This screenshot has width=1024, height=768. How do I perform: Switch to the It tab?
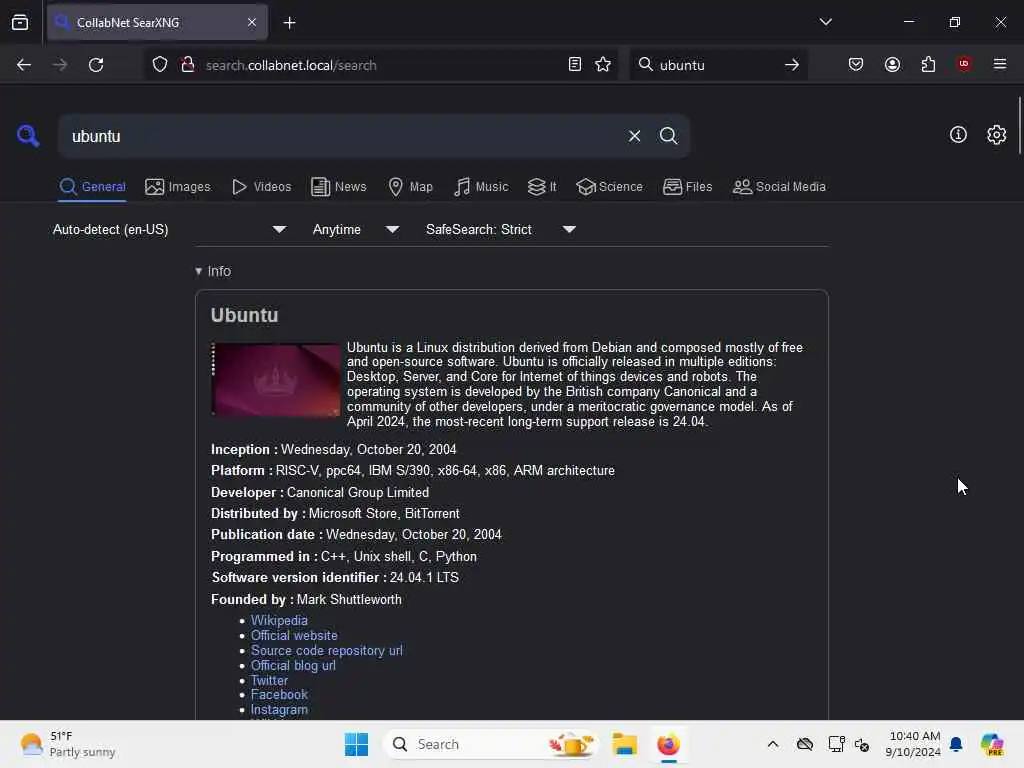coord(541,187)
